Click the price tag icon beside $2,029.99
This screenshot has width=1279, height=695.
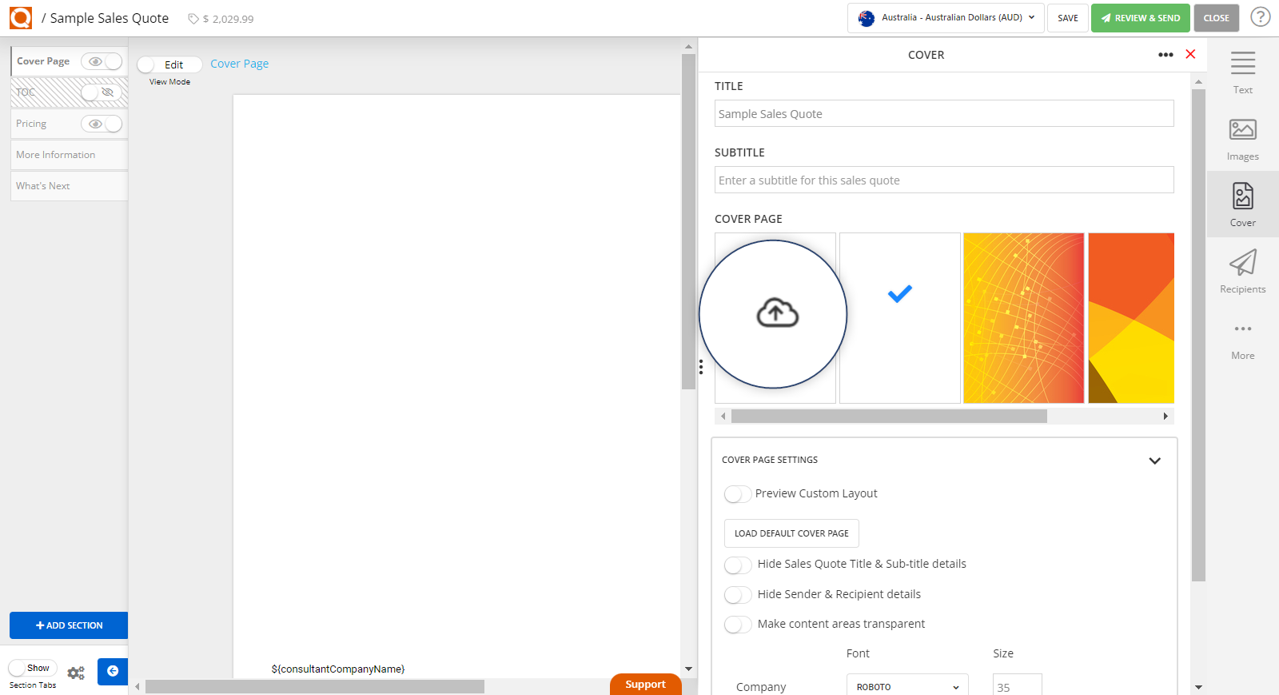[x=190, y=17]
